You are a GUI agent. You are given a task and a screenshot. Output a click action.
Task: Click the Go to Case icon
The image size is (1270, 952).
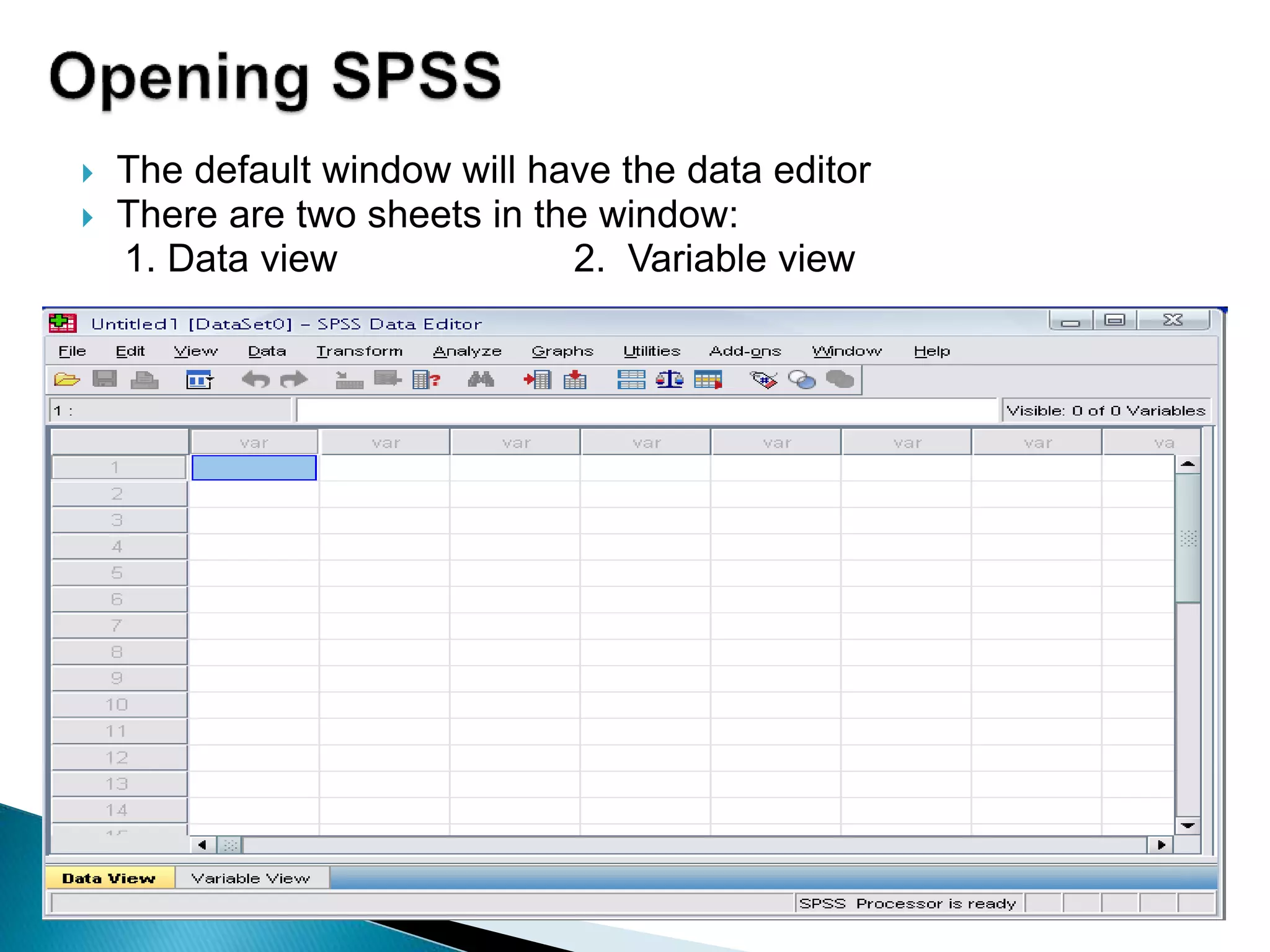[349, 379]
